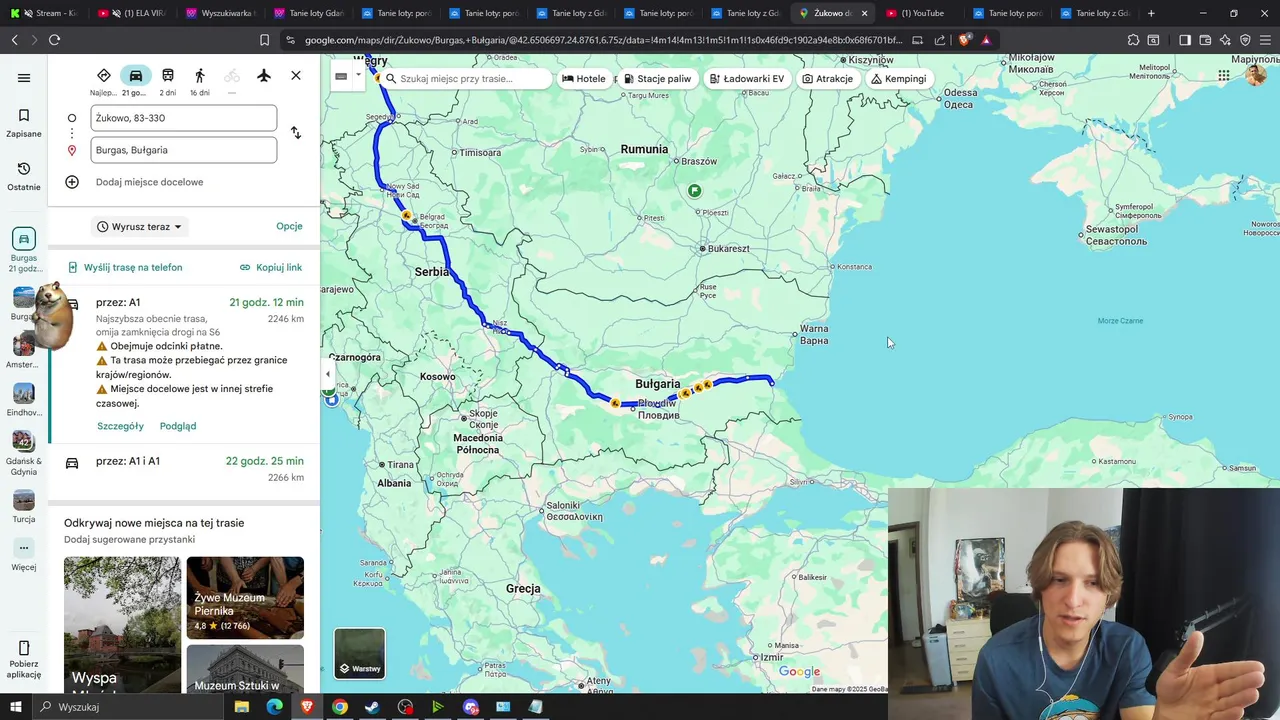Open Żywe Muzeum Piernika suggestion card

click(245, 598)
